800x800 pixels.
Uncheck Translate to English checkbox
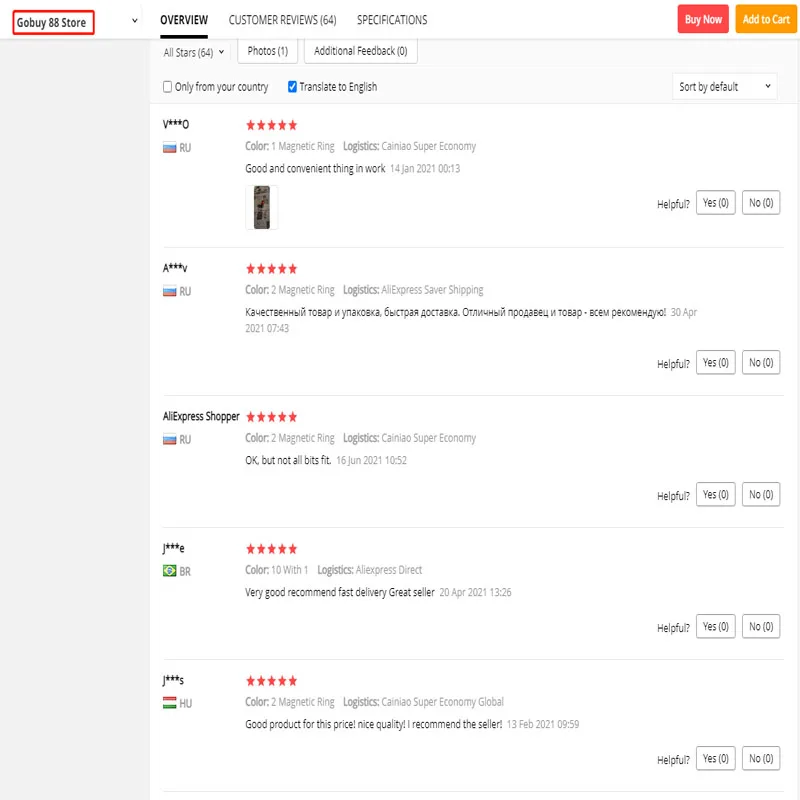point(292,87)
